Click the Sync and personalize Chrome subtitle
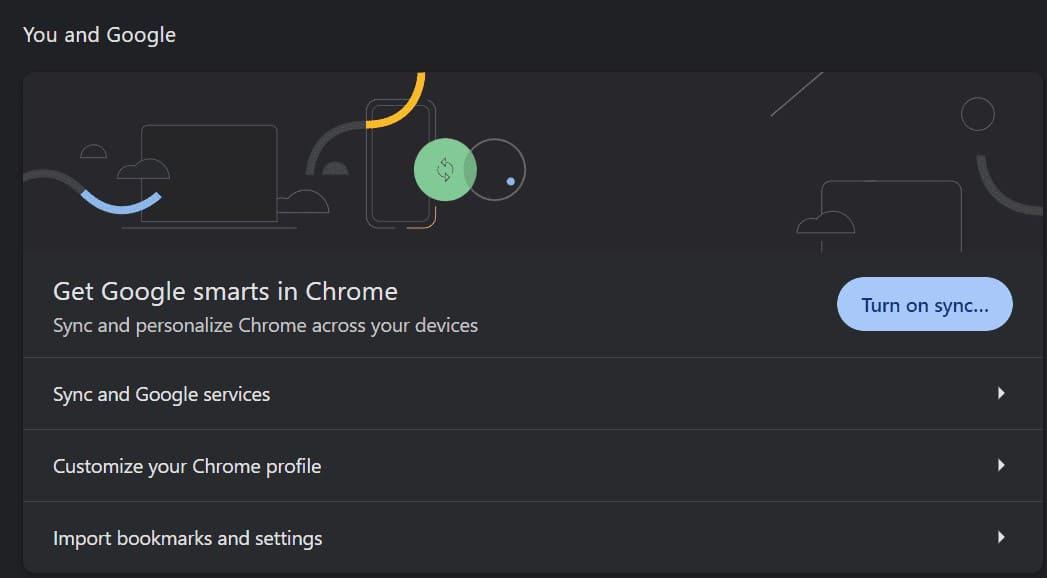This screenshot has width=1047, height=578. tap(265, 325)
